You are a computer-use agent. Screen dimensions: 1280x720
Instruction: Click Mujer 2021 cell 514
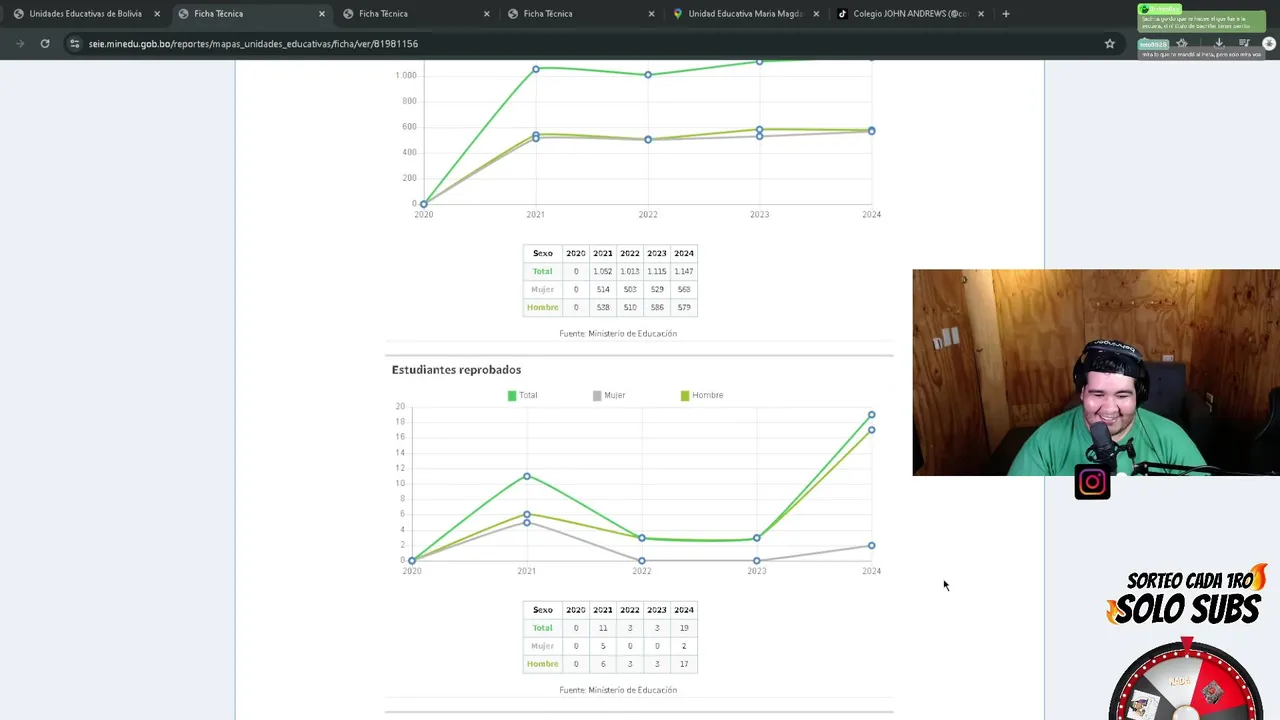pyautogui.click(x=602, y=289)
